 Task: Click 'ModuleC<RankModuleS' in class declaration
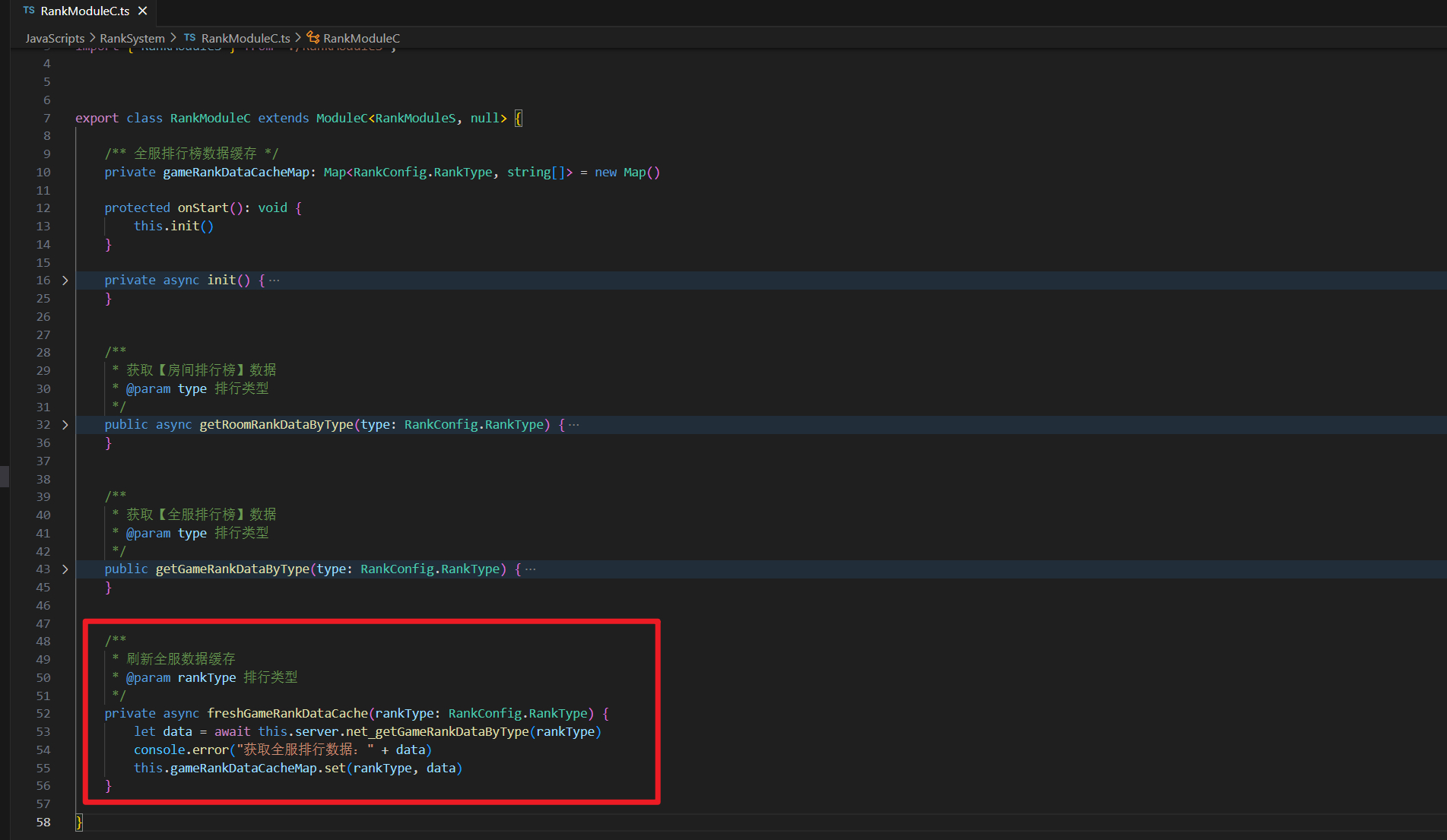(x=386, y=119)
